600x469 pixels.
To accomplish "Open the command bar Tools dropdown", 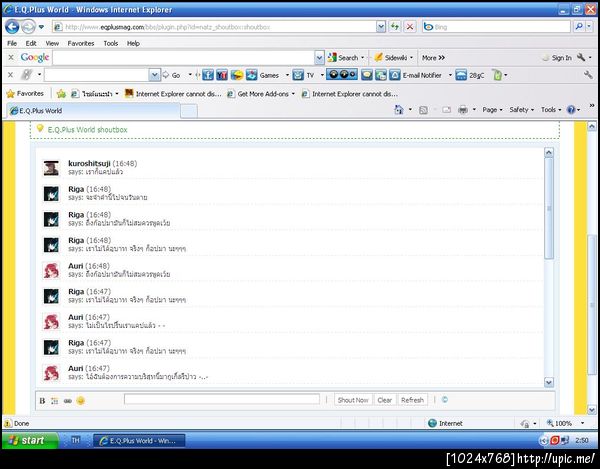I will [551, 110].
